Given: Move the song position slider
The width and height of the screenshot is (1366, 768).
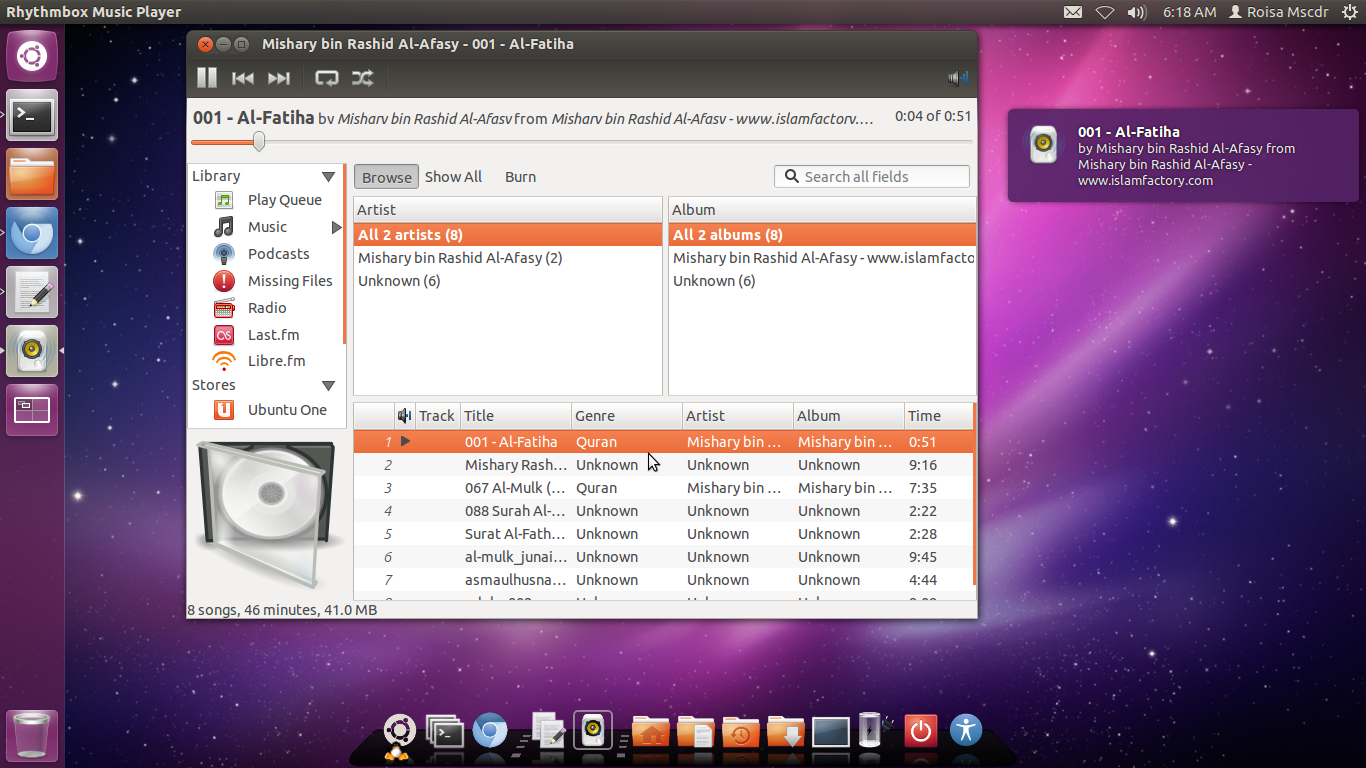Looking at the screenshot, I should pyautogui.click(x=259, y=142).
